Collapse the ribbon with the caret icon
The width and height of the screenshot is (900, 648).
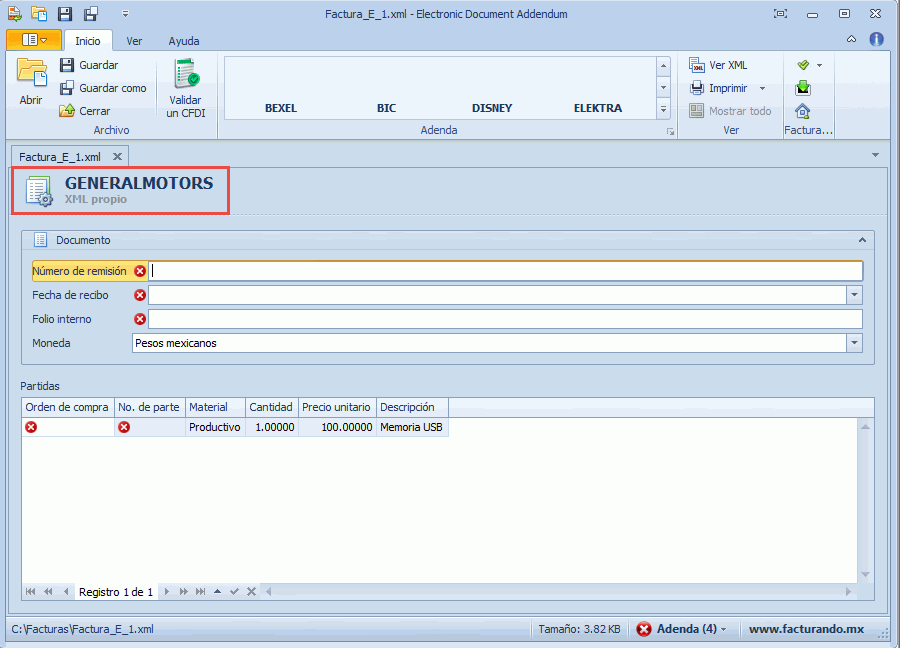(851, 39)
